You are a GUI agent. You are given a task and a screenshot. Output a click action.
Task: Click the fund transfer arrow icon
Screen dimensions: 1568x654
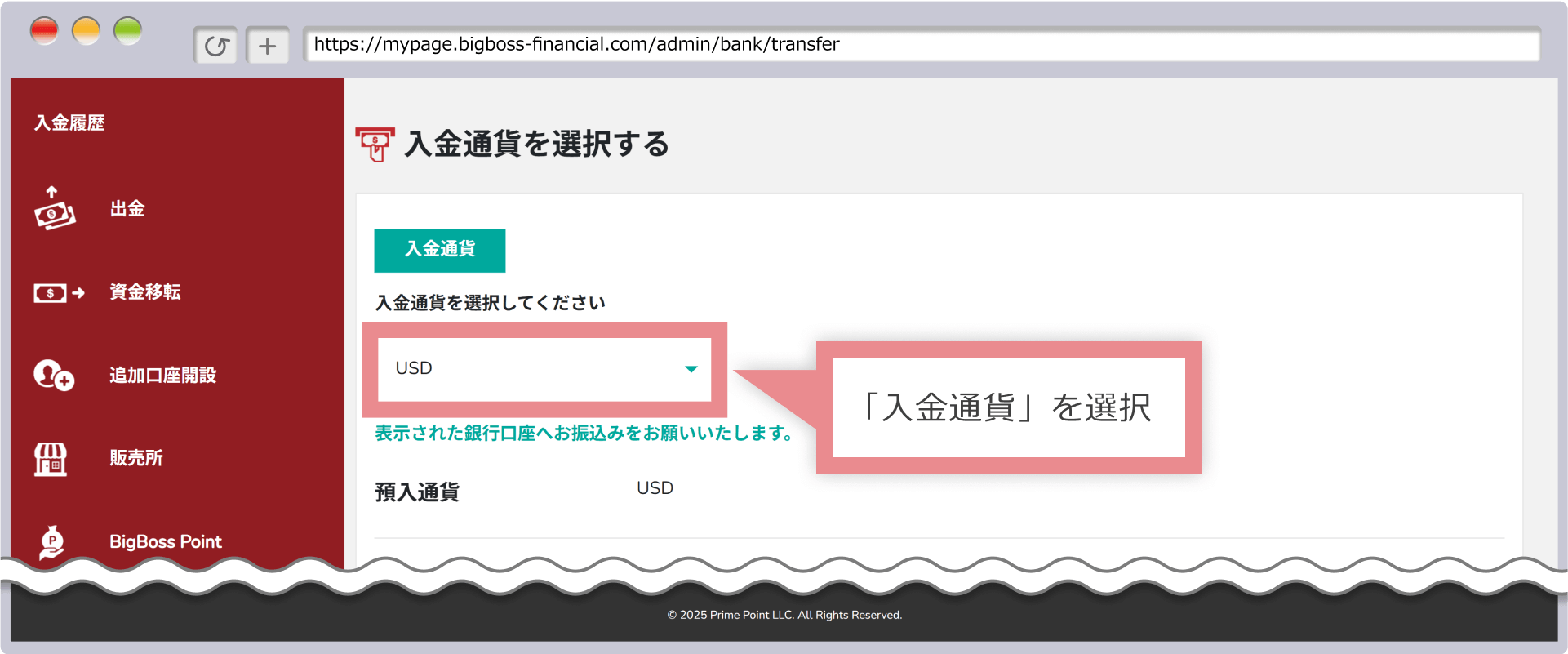coord(59,292)
